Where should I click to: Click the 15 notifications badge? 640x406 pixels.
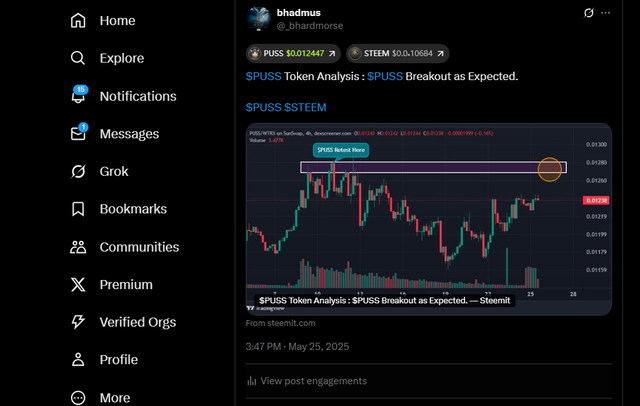pyautogui.click(x=81, y=89)
